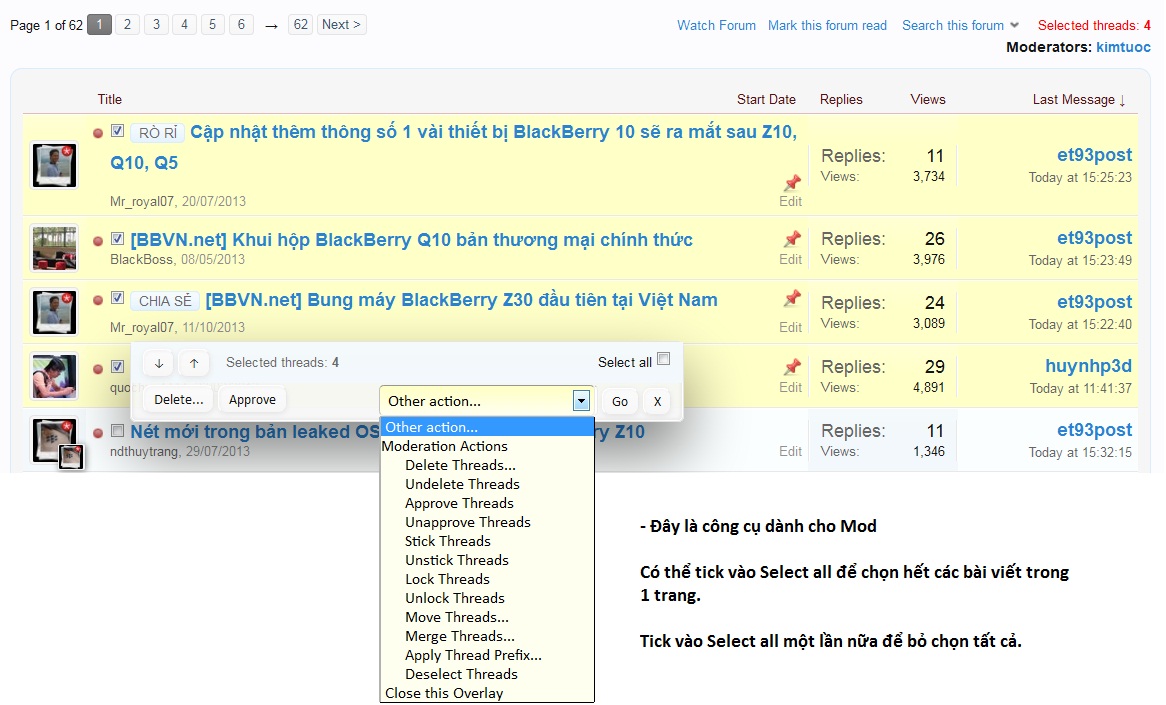Screen dimensions: 1166x705
Task: Open thread Khui hộp BlackBerry Q10
Action: 411,240
